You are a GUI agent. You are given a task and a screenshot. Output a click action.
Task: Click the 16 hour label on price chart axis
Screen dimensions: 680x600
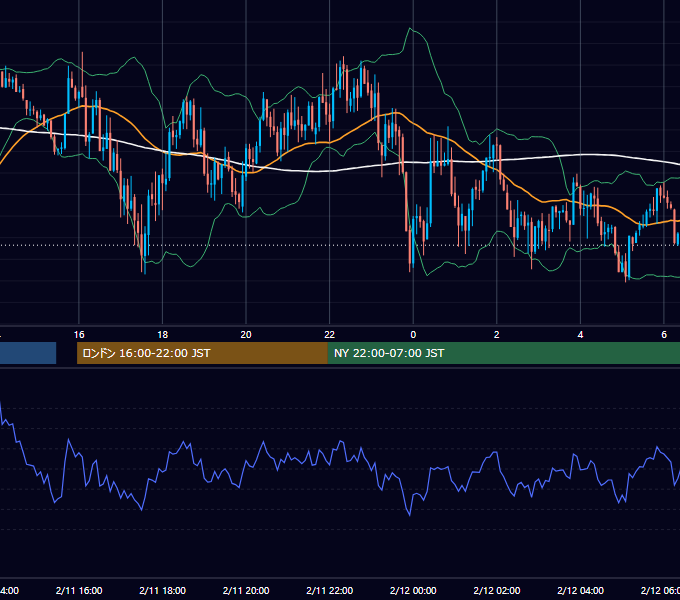tap(79, 335)
